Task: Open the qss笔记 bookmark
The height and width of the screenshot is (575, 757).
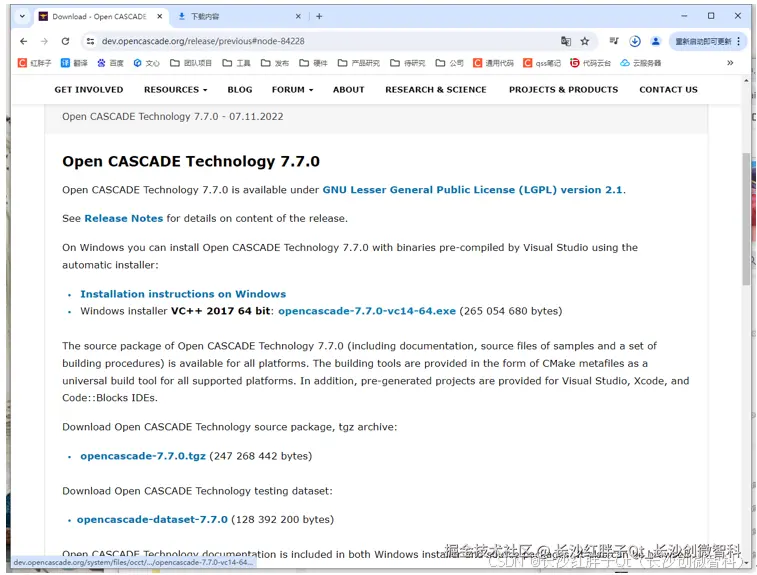Action: pos(542,63)
